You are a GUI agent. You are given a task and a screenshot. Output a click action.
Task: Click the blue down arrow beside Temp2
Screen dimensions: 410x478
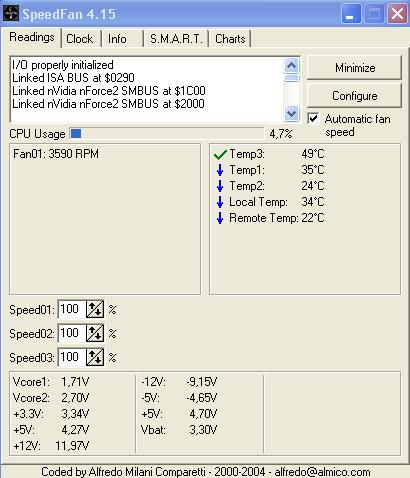pos(220,186)
